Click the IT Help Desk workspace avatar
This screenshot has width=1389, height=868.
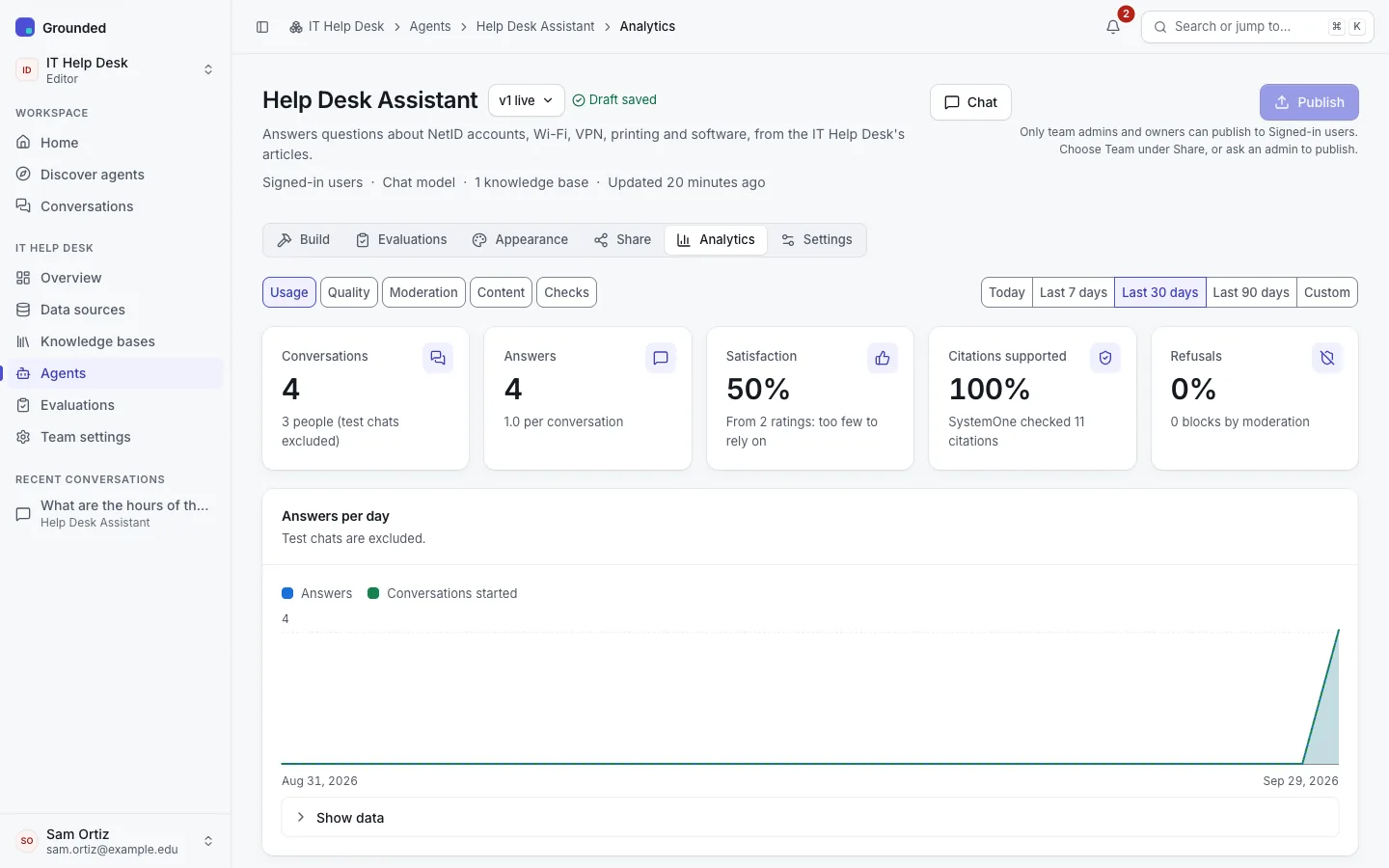(27, 69)
